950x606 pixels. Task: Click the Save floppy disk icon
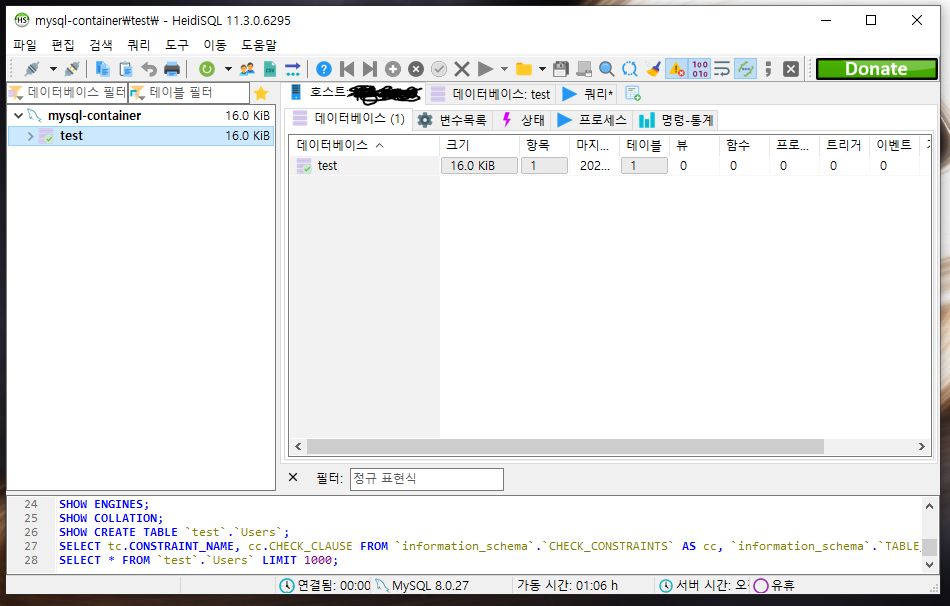(x=561, y=69)
